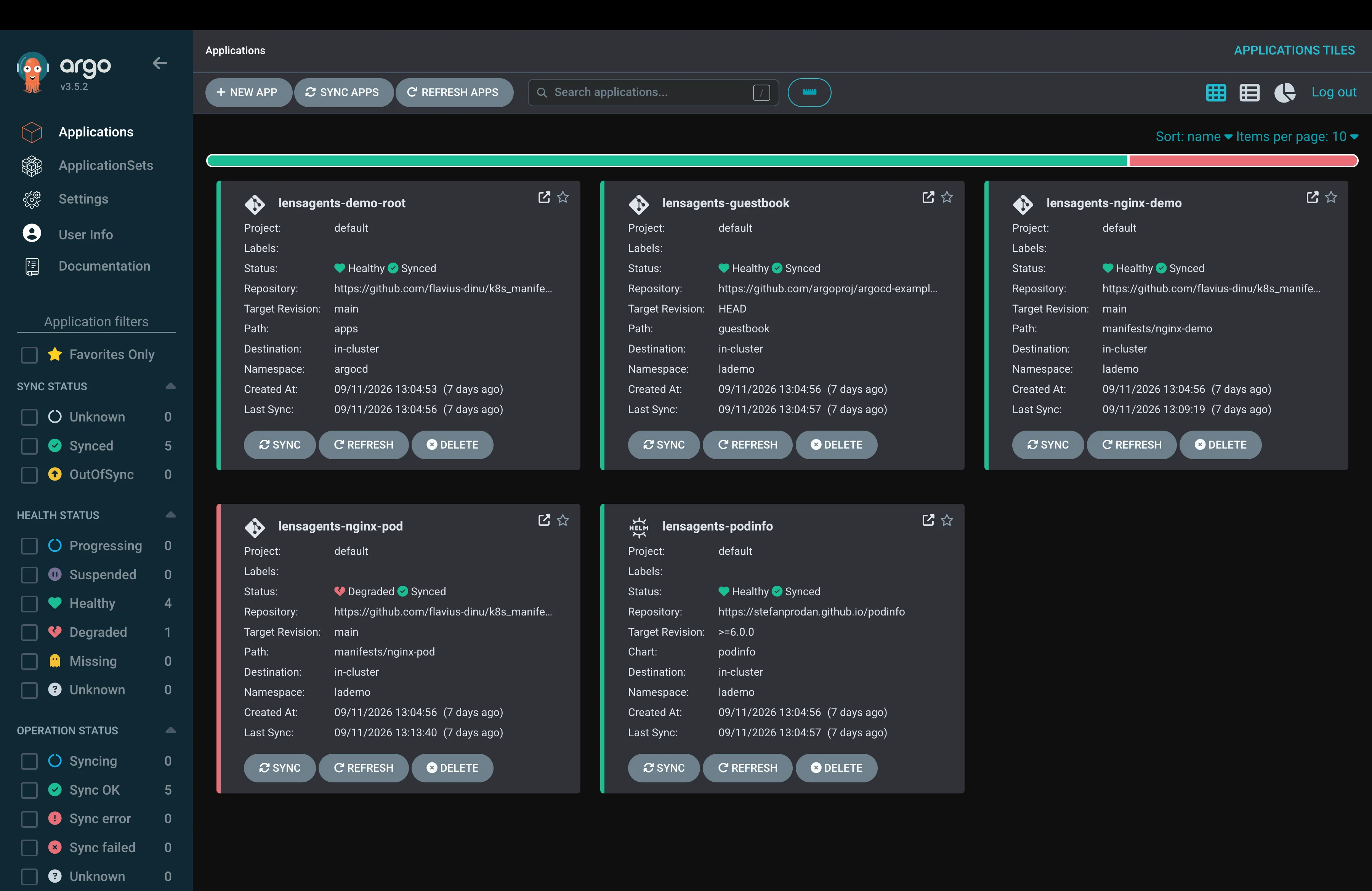Collapse sidebar with back arrow

pos(160,63)
